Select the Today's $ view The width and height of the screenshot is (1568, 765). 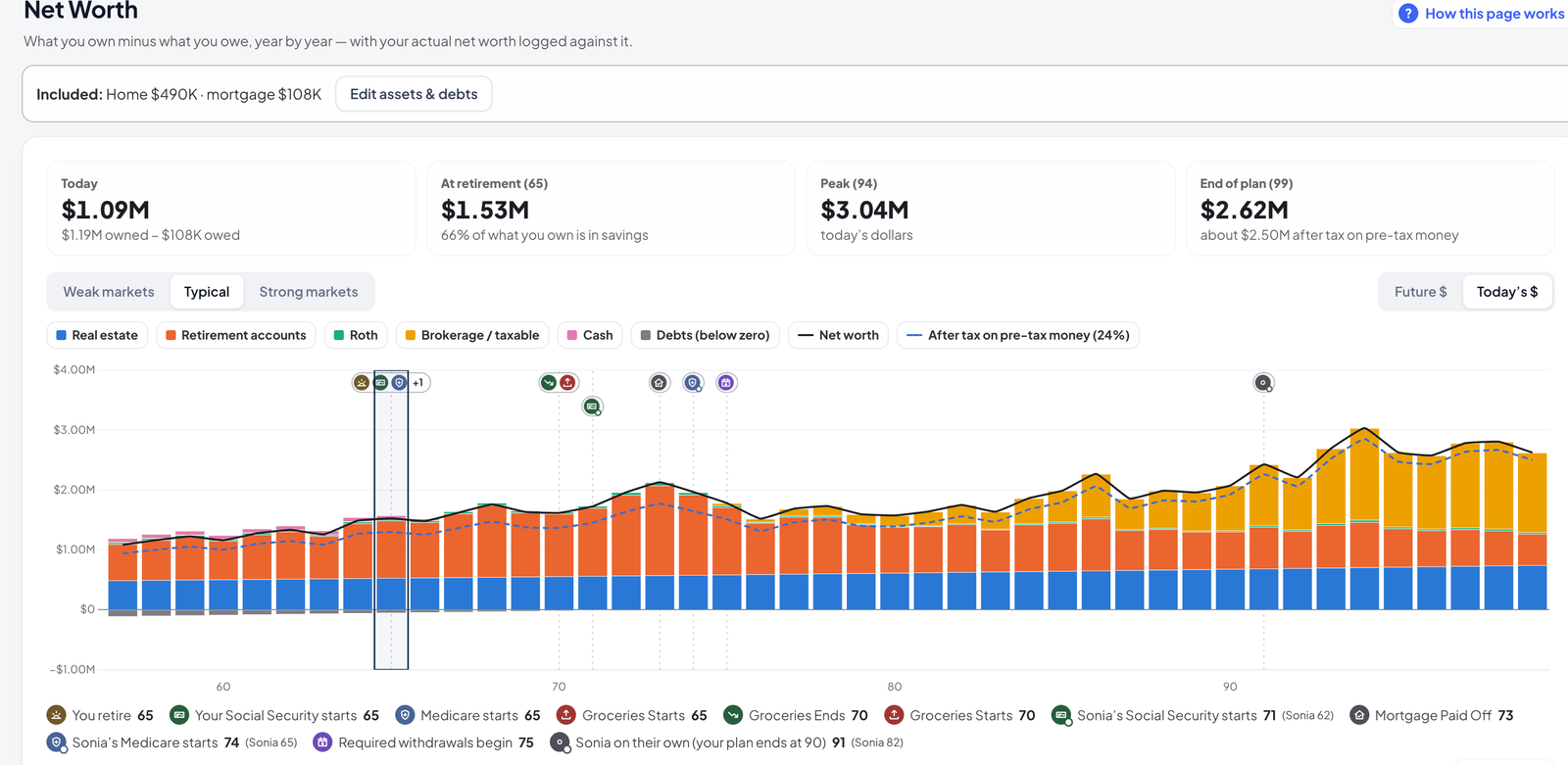[1507, 292]
